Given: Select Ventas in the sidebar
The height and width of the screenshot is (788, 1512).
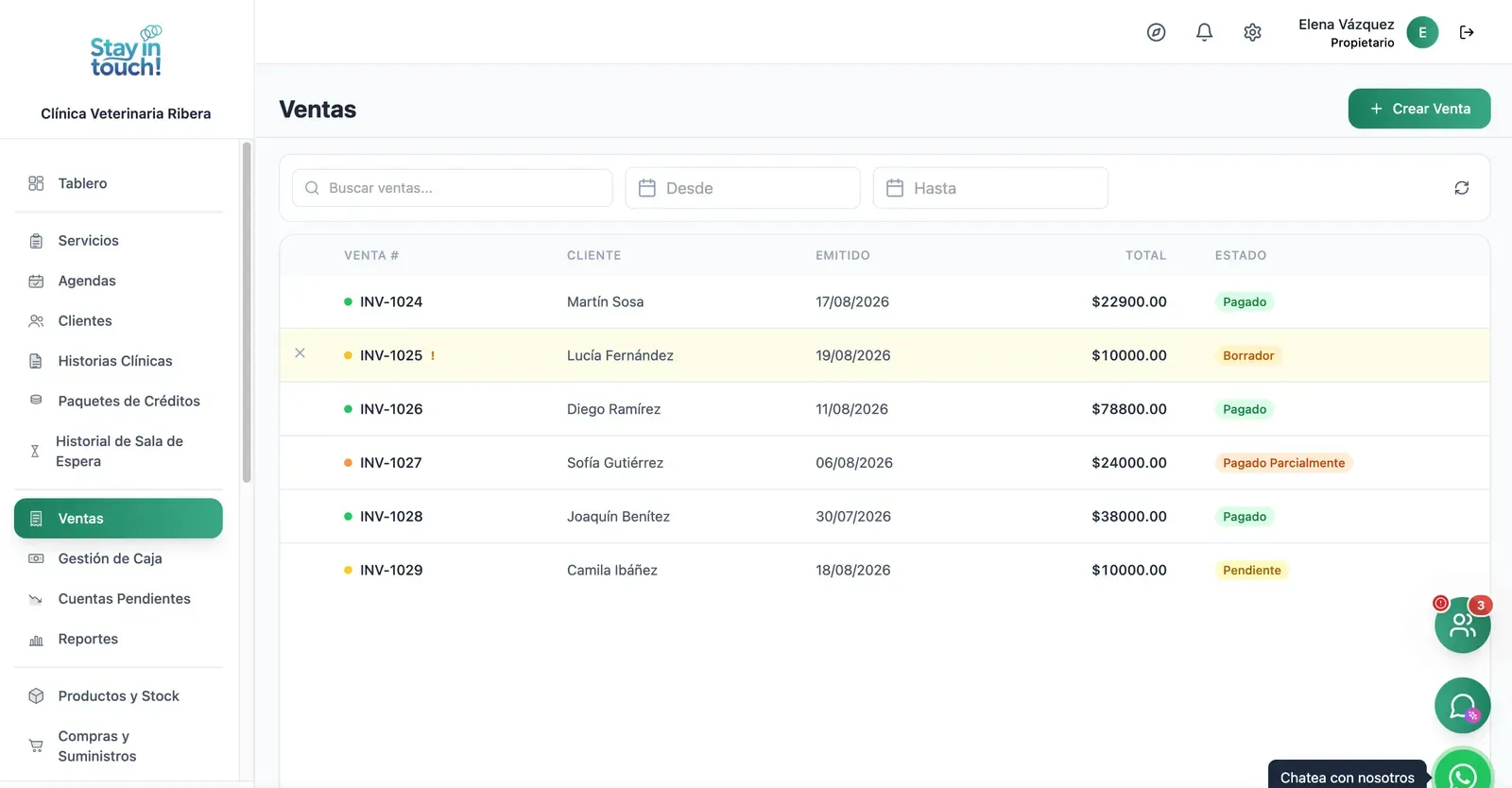Looking at the screenshot, I should pos(118,519).
